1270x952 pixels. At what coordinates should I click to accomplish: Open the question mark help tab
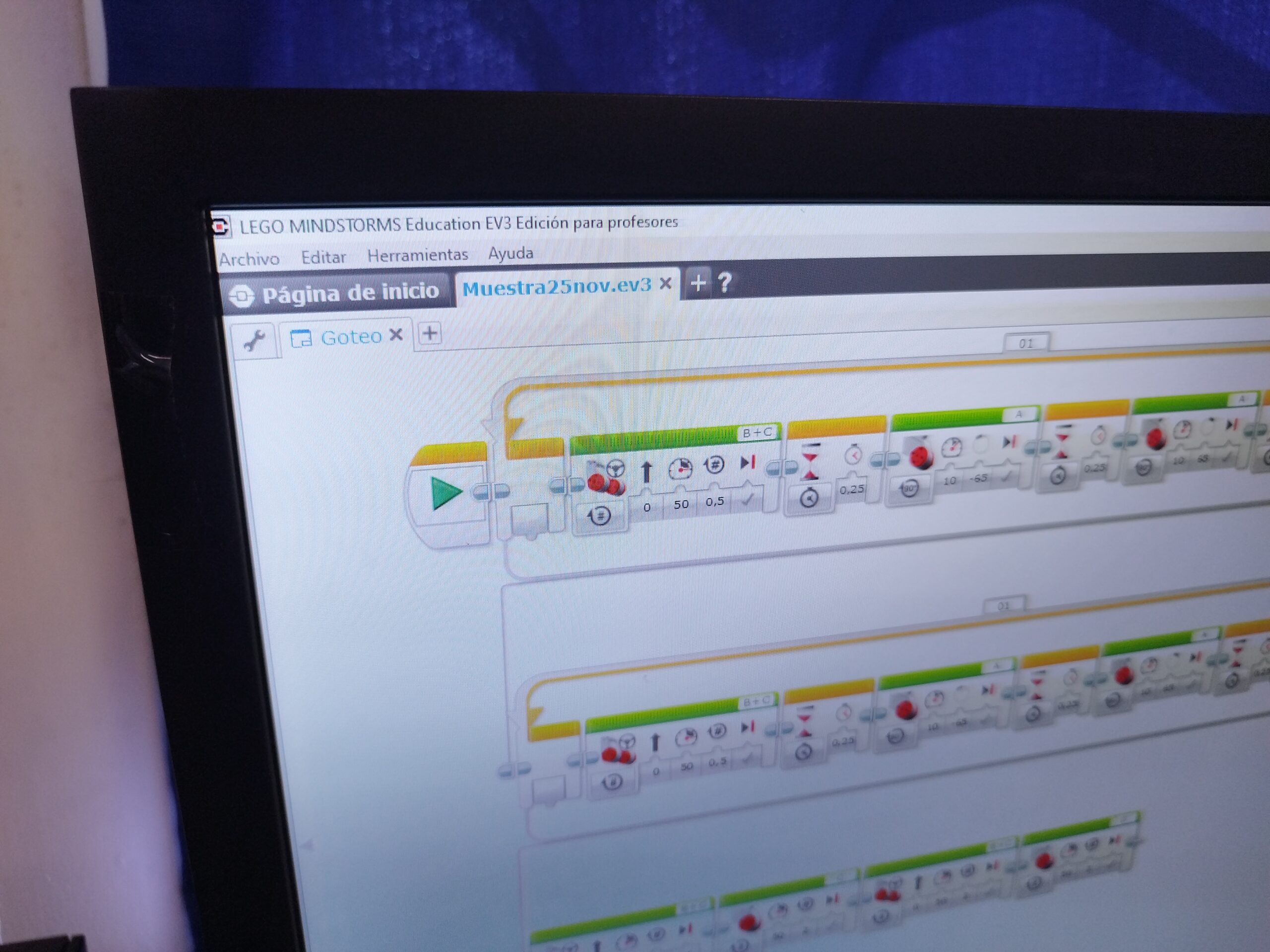click(x=725, y=282)
